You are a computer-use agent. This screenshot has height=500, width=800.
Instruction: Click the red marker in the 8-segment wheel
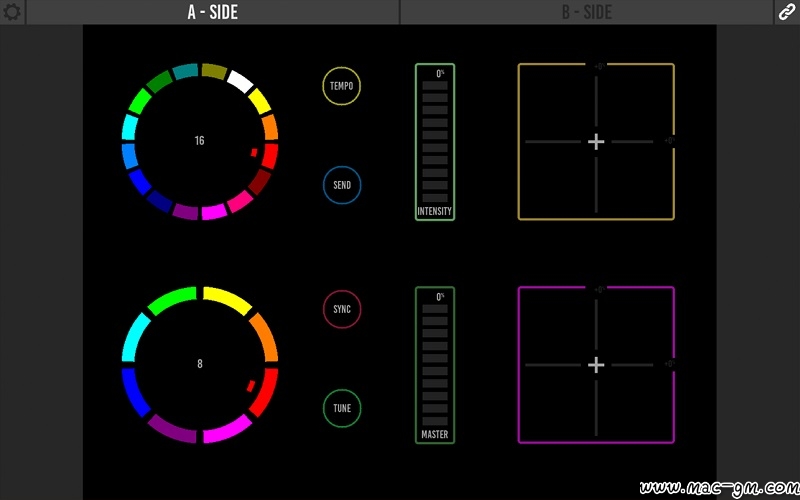(251, 385)
